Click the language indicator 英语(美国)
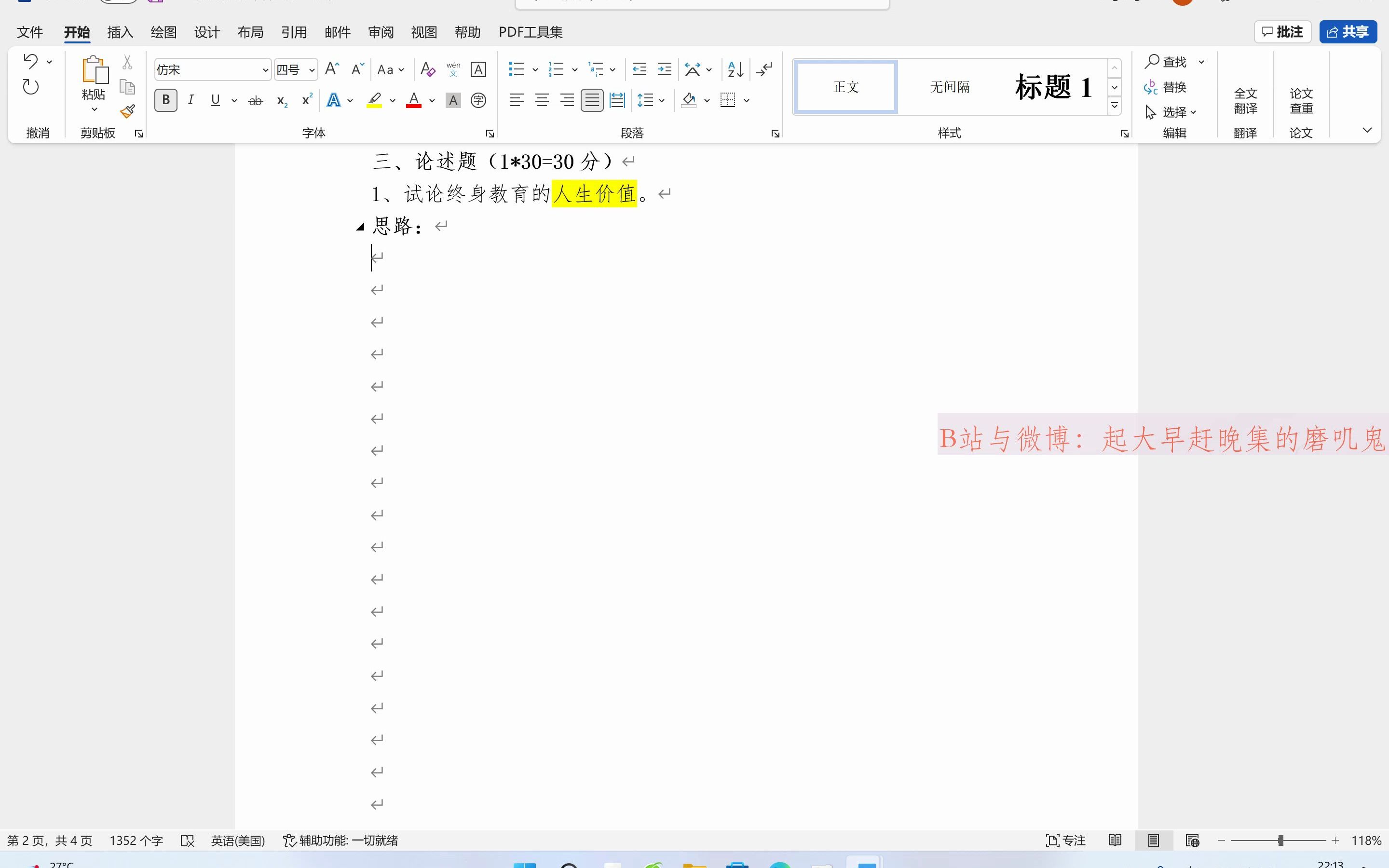This screenshot has width=1389, height=868. click(238, 841)
